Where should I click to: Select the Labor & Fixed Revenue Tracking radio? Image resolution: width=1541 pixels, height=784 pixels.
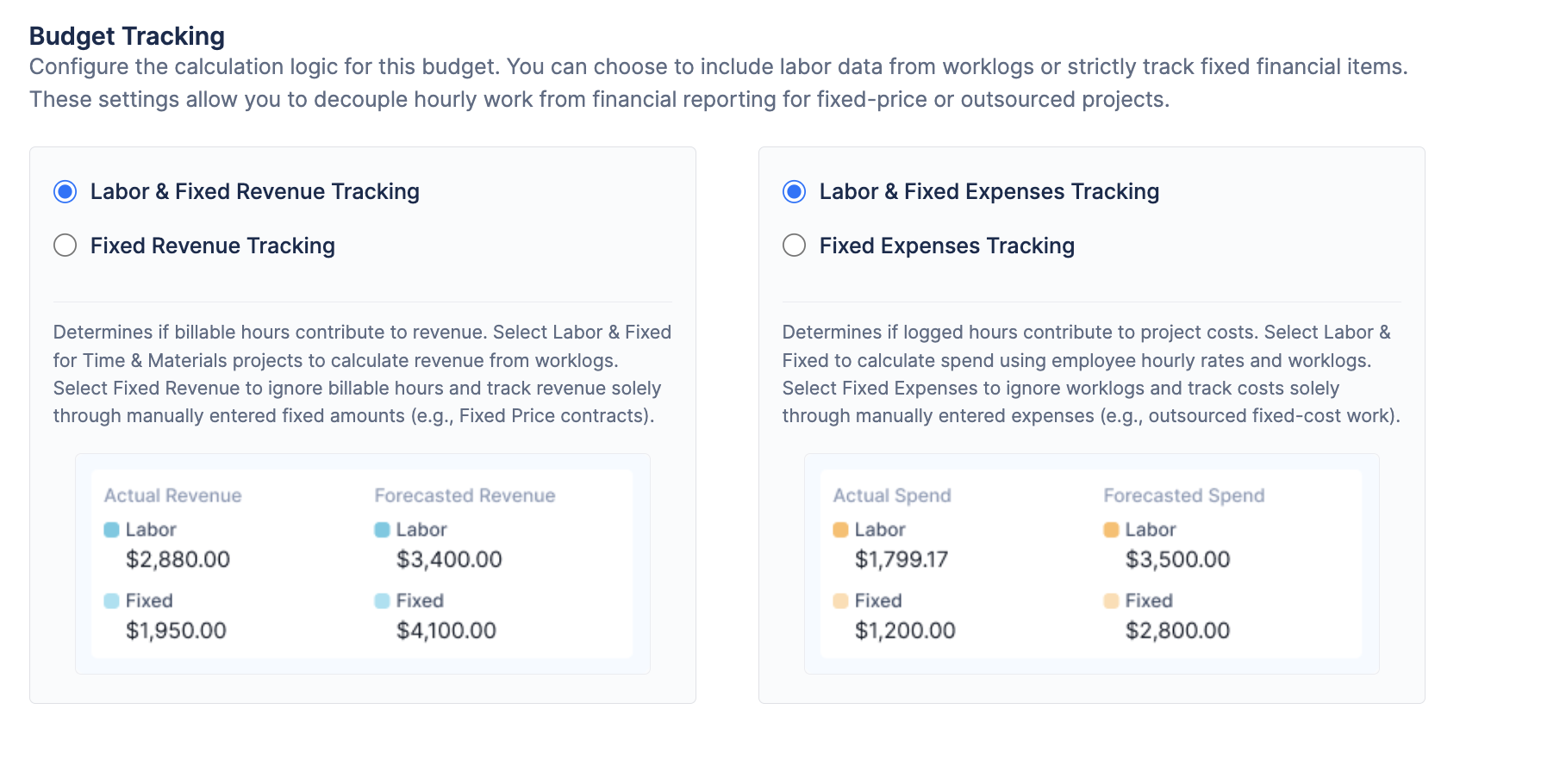(66, 191)
